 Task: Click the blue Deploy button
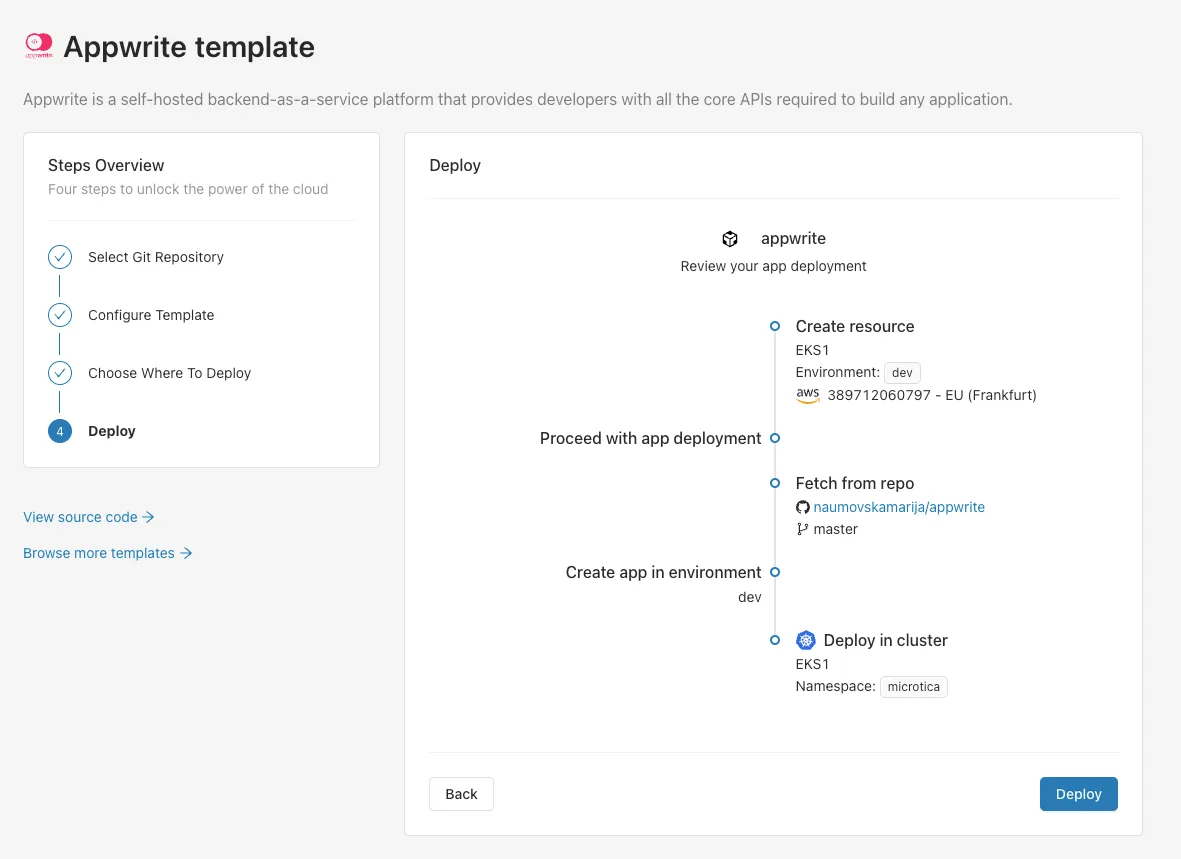point(1079,794)
